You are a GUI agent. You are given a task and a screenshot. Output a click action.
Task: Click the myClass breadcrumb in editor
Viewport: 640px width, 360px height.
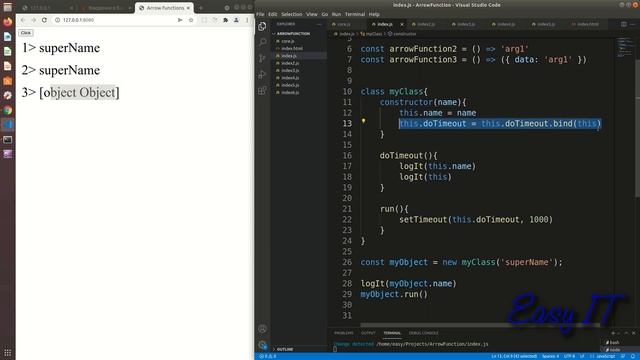tap(371, 34)
